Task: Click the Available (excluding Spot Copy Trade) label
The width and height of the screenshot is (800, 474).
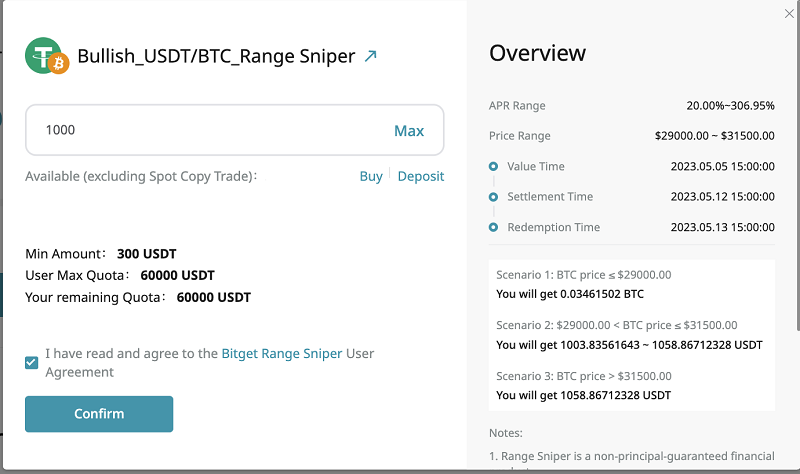Action: click(x=141, y=177)
